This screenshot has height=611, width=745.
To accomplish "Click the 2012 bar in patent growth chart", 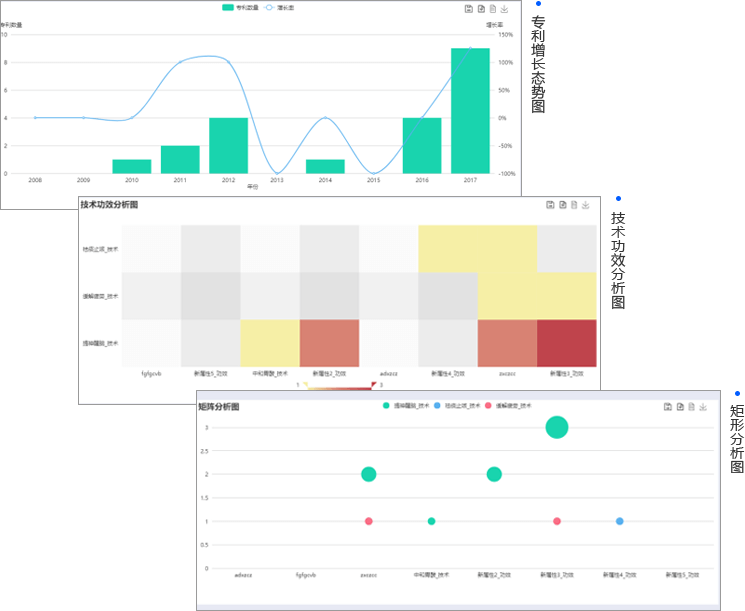I will pyautogui.click(x=228, y=145).
